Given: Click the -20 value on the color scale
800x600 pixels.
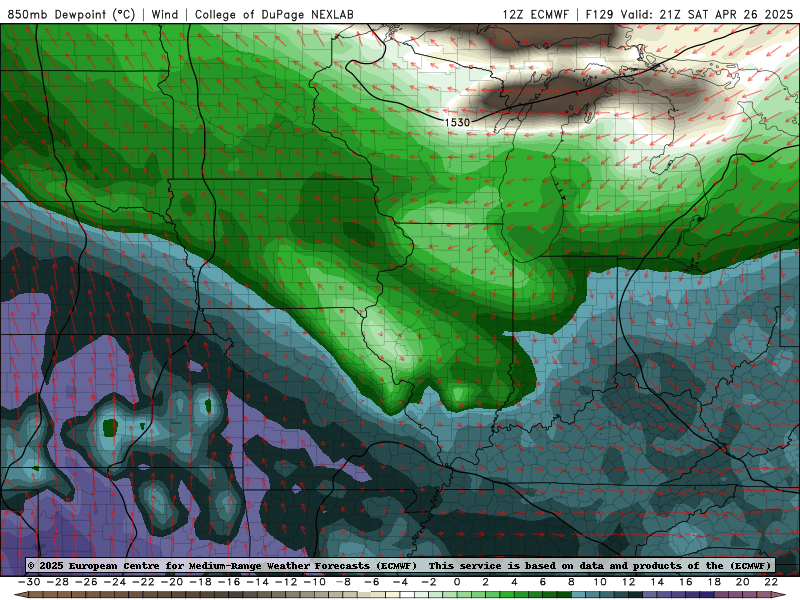Looking at the screenshot, I should click(172, 582).
